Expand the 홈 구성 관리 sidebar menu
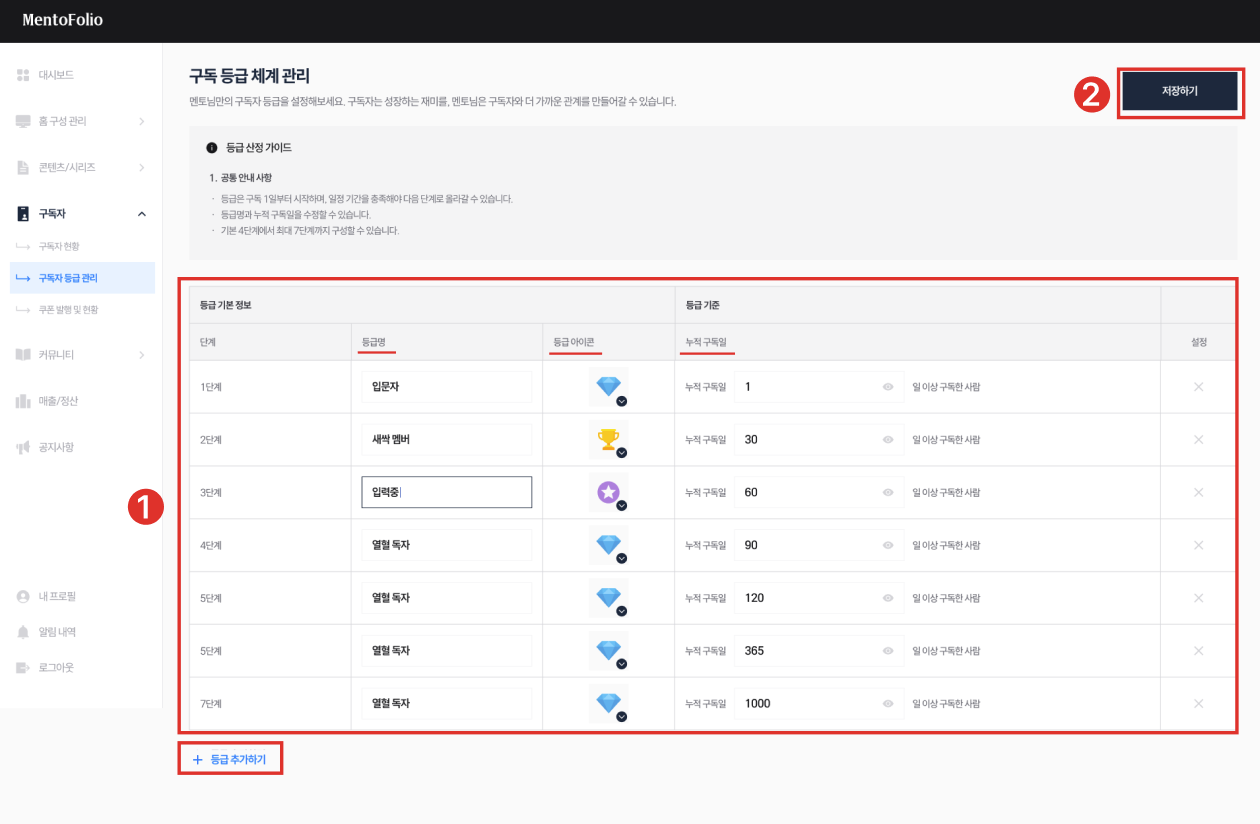This screenshot has width=1260, height=824. point(141,121)
